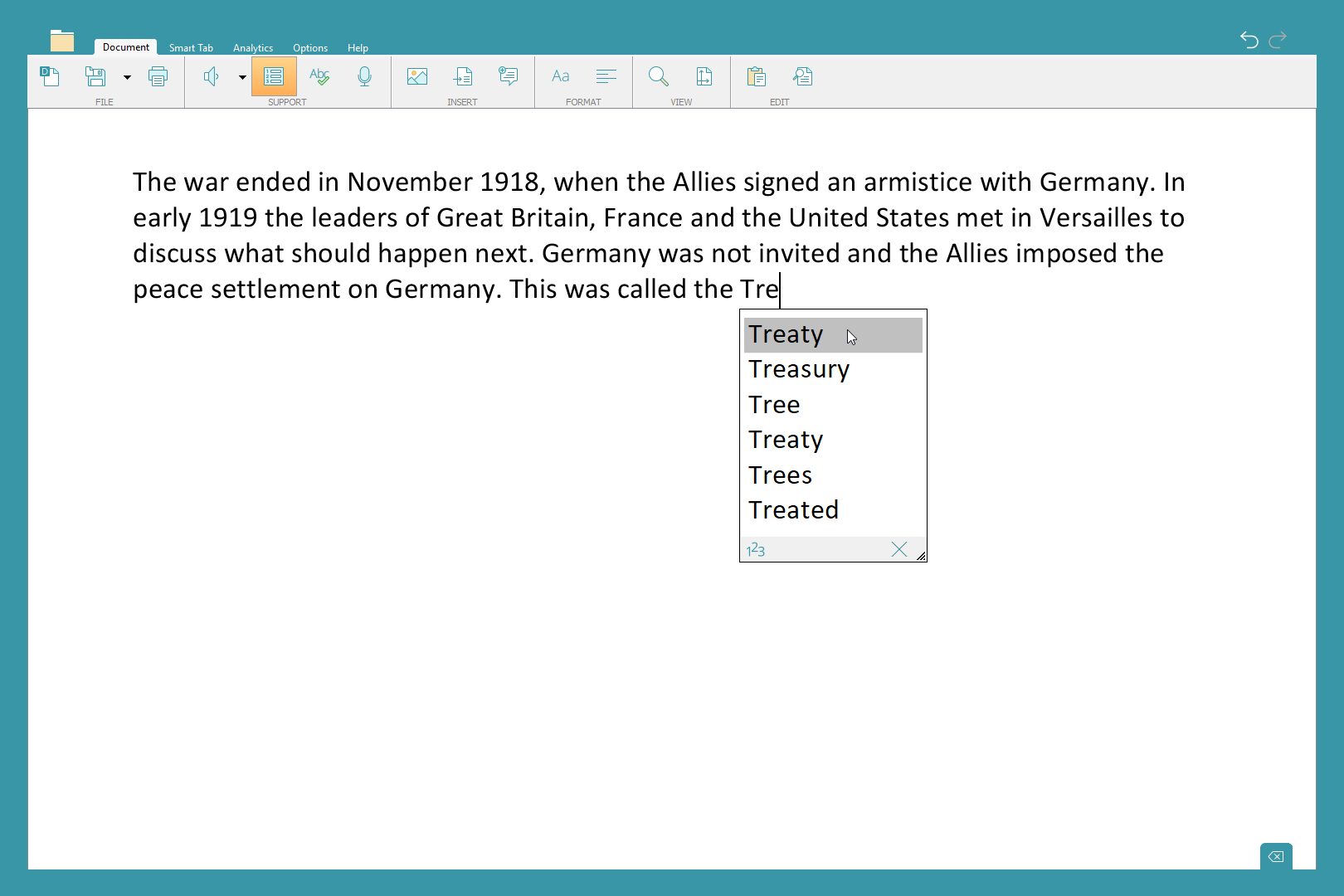Click the paste clipboard icon
The image size is (1344, 896).
[x=756, y=77]
